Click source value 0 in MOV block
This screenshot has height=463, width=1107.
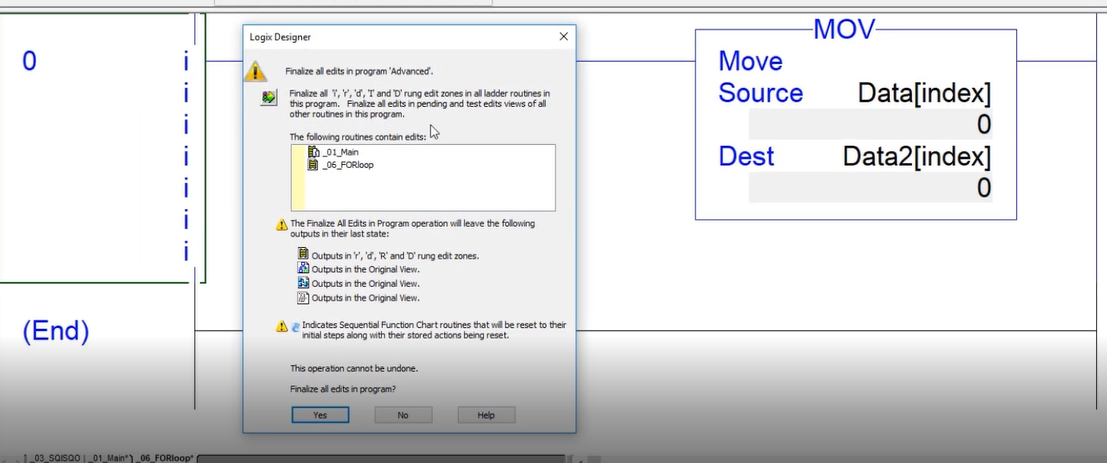[870, 125]
